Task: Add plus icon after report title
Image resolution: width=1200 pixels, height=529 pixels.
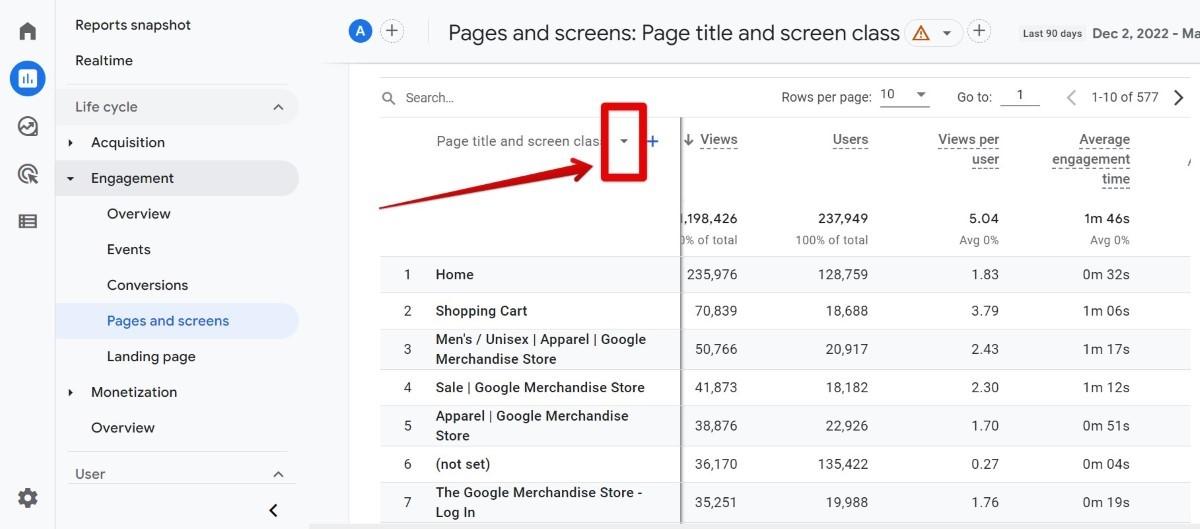Action: point(979,31)
